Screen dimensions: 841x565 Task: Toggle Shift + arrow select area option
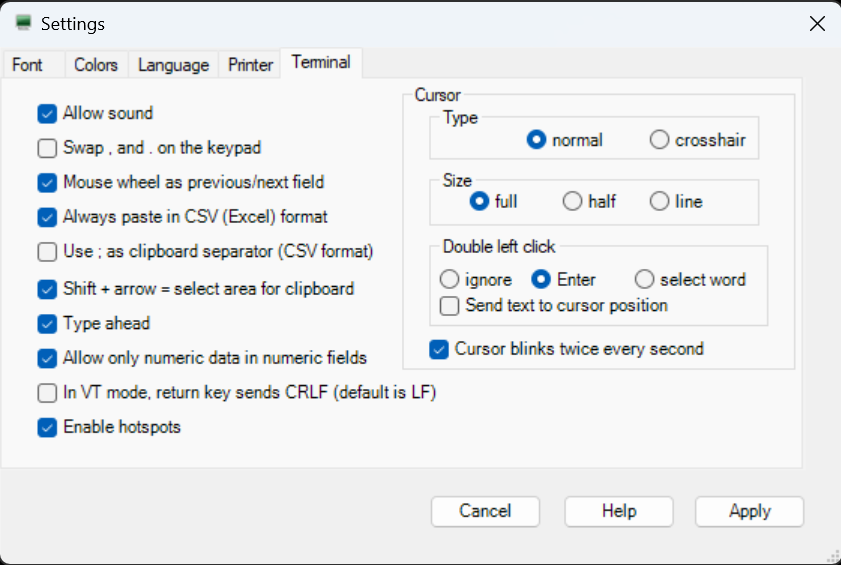point(47,289)
